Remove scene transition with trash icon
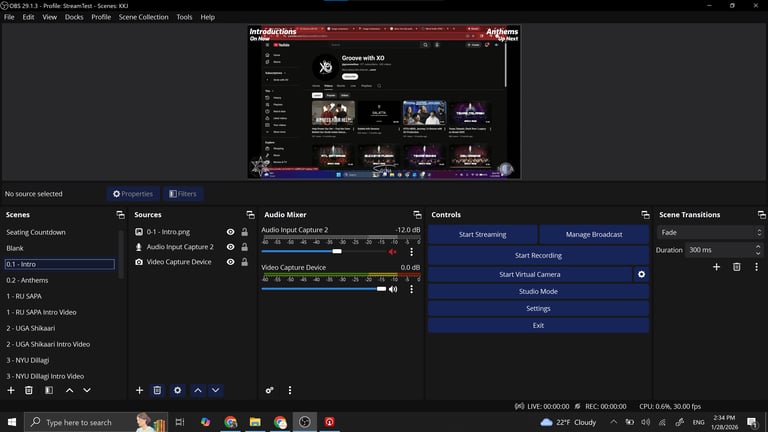Image resolution: width=768 pixels, height=432 pixels. tap(737, 267)
